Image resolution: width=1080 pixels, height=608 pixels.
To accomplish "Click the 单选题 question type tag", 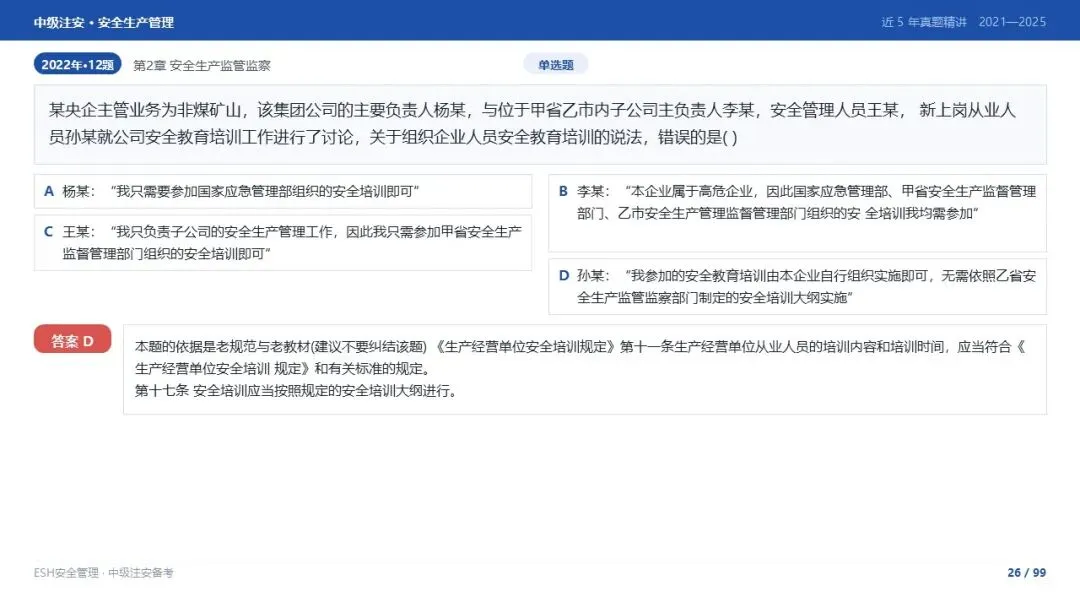I will click(555, 64).
